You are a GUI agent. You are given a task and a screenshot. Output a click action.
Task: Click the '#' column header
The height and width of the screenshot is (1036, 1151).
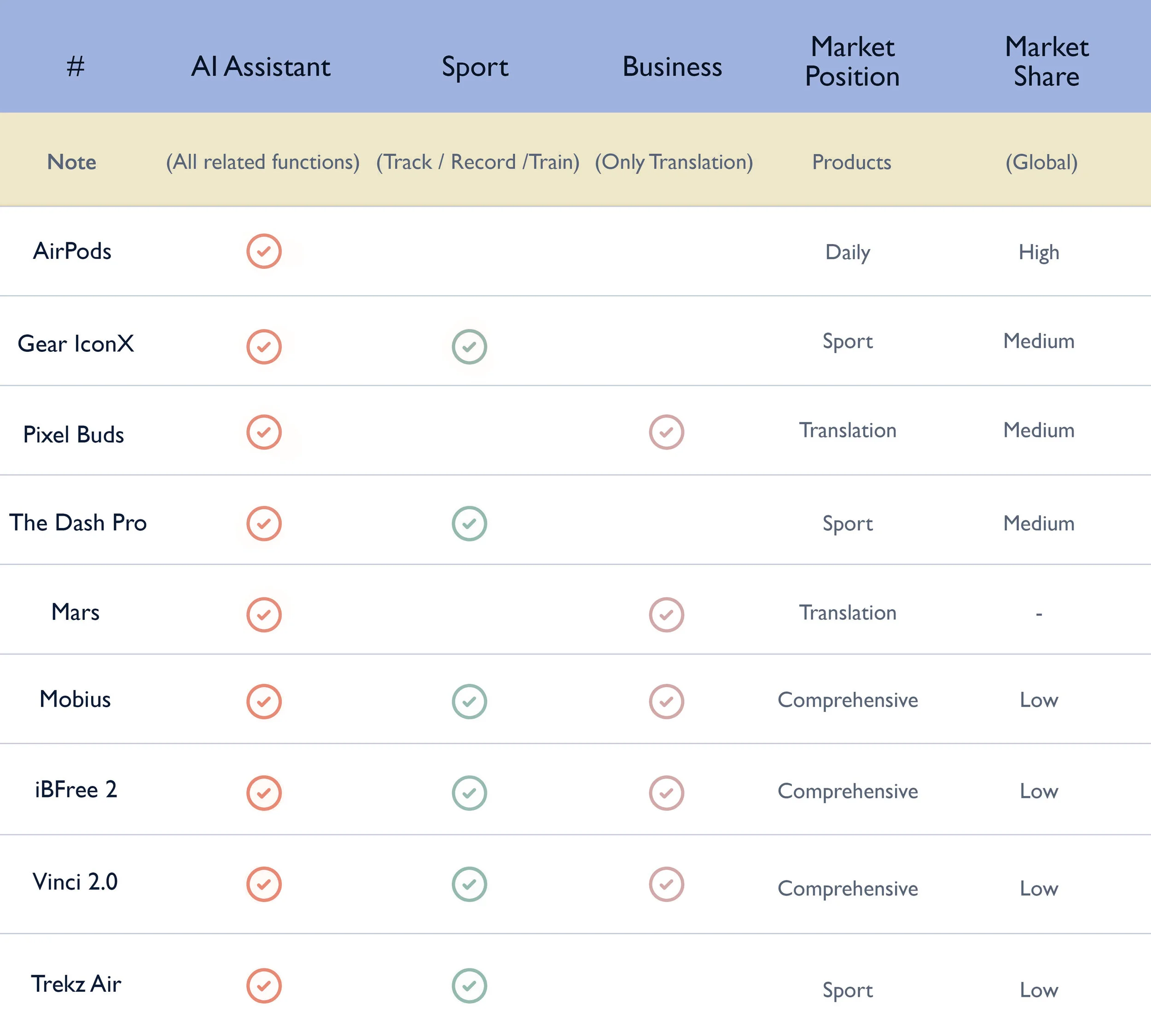tap(75, 67)
